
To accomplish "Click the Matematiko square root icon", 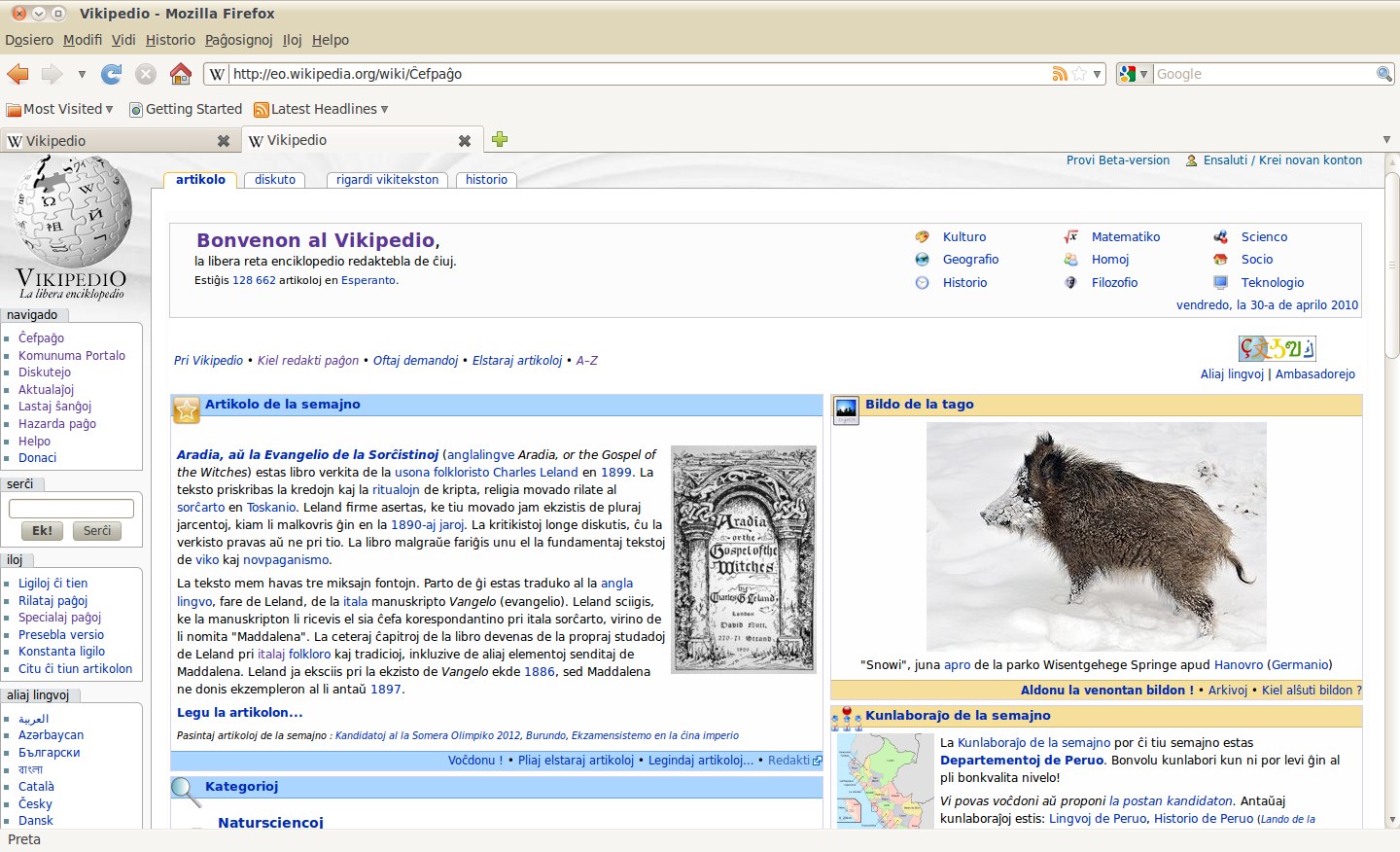I will click(1070, 236).
